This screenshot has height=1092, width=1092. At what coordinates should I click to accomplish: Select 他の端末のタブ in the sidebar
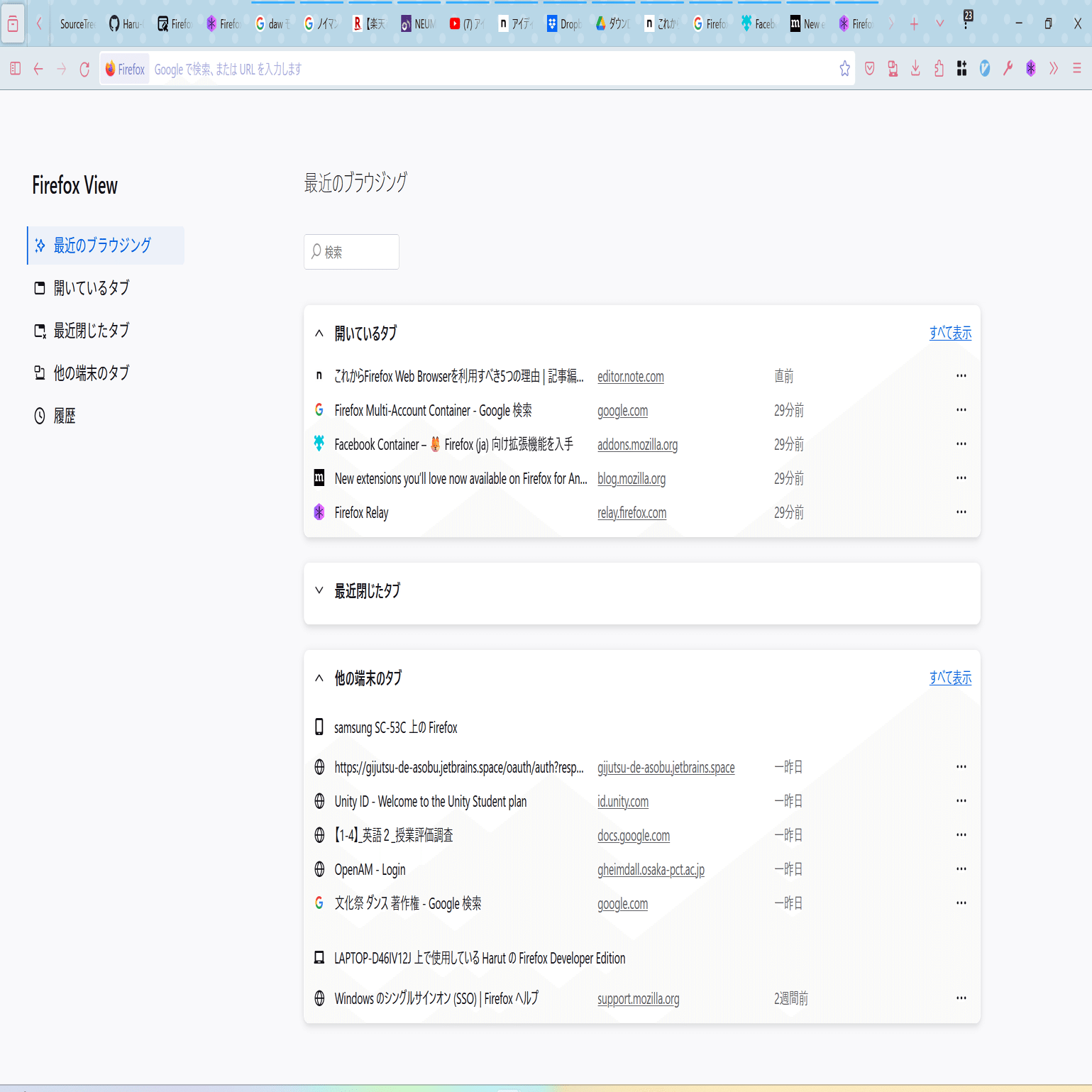point(106,373)
